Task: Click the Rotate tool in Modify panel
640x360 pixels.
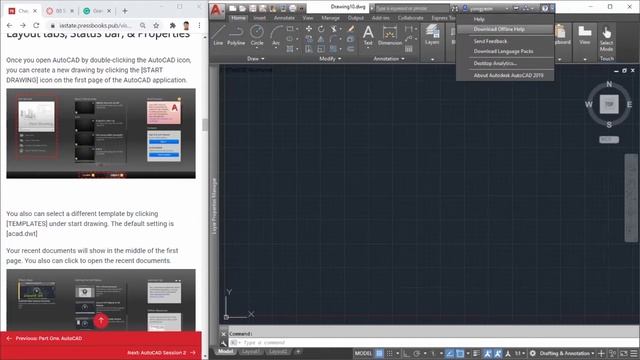Action: click(321, 29)
